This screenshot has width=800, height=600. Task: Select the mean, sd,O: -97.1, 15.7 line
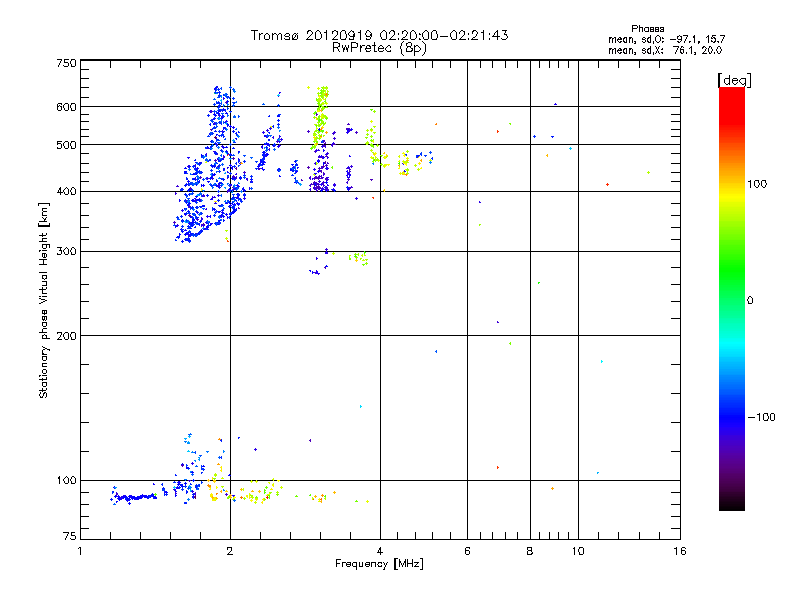(x=666, y=39)
